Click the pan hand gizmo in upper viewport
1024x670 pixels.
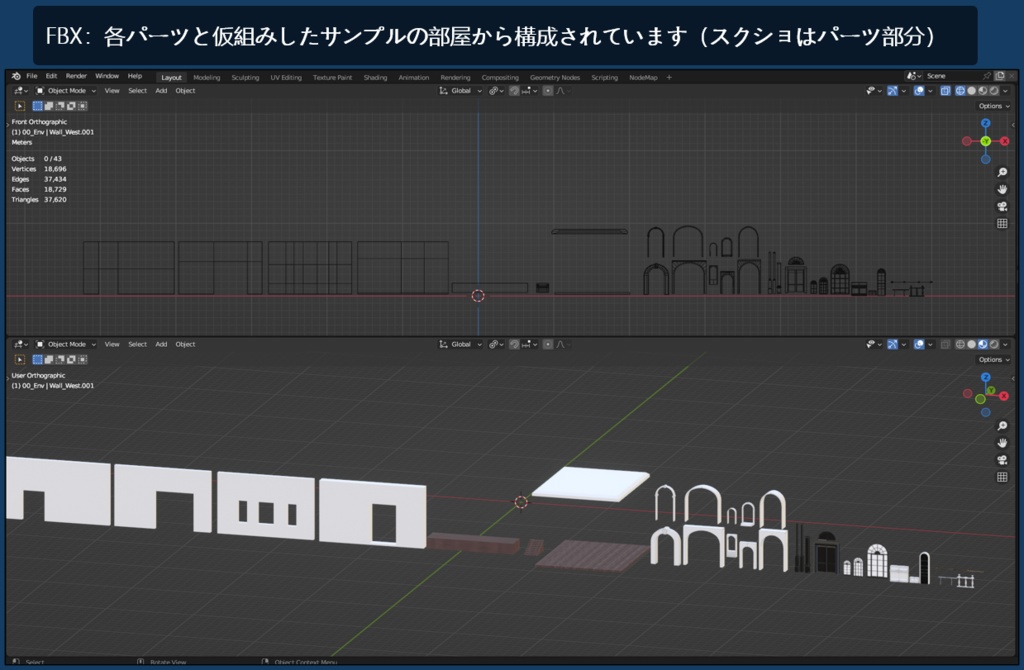(x=1002, y=189)
